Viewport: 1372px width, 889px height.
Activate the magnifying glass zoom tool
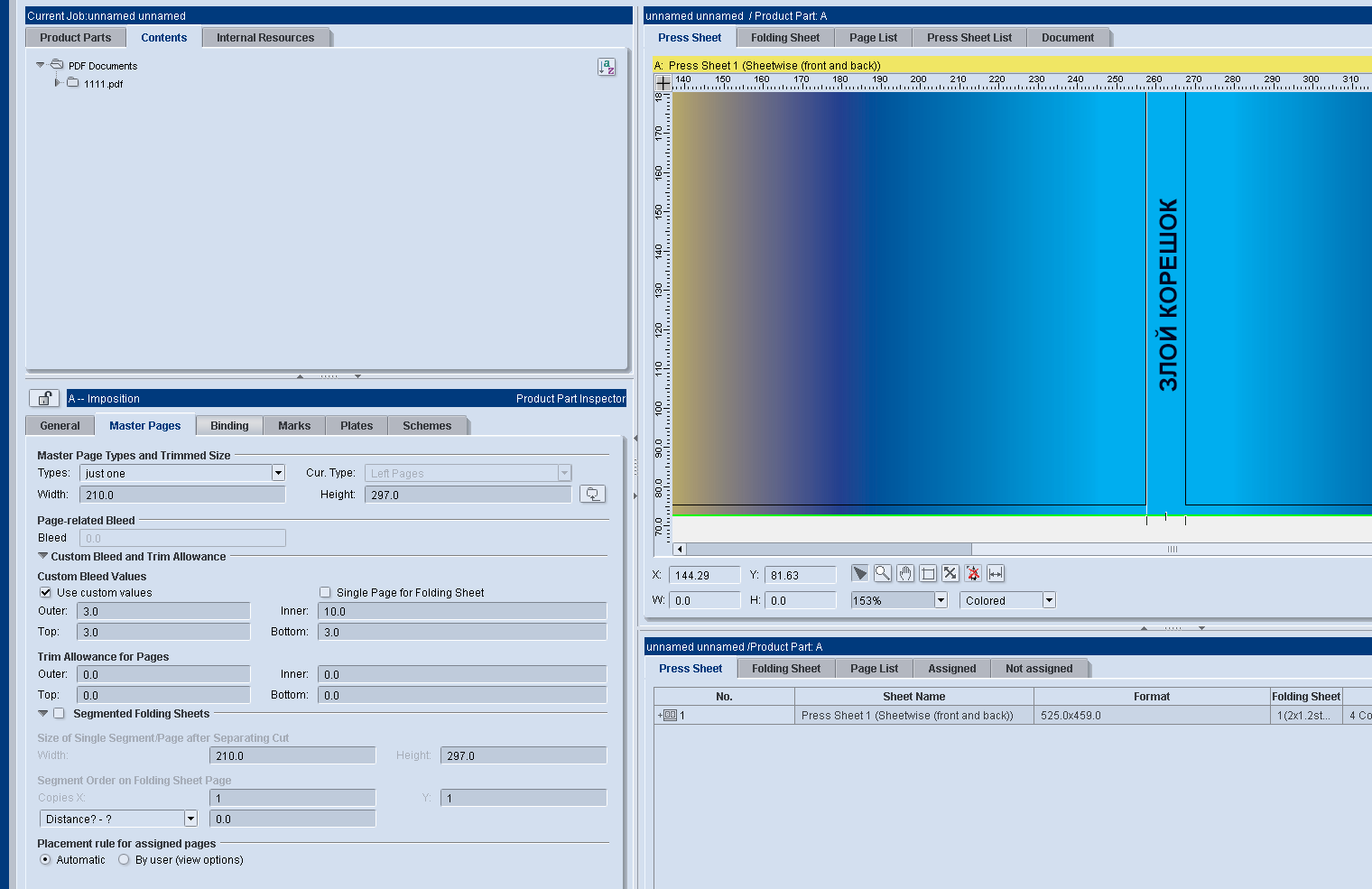883,574
